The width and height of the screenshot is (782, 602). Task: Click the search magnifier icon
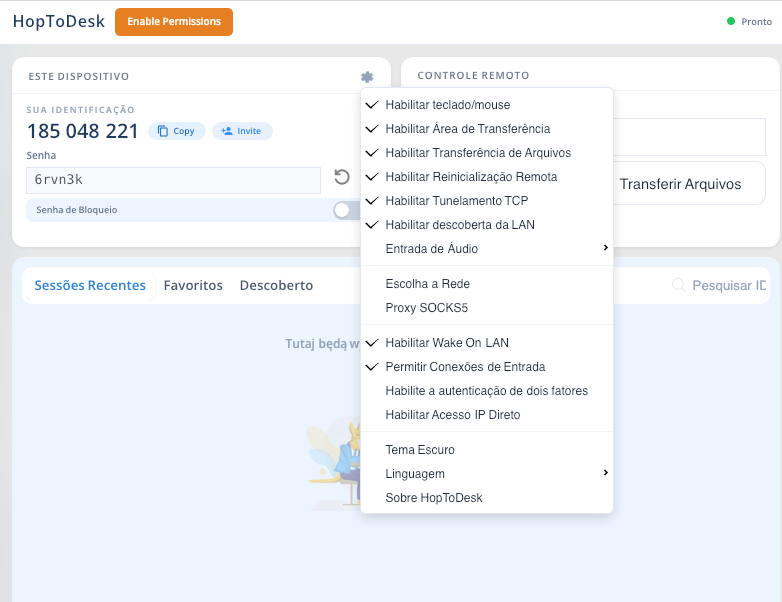[x=678, y=285]
